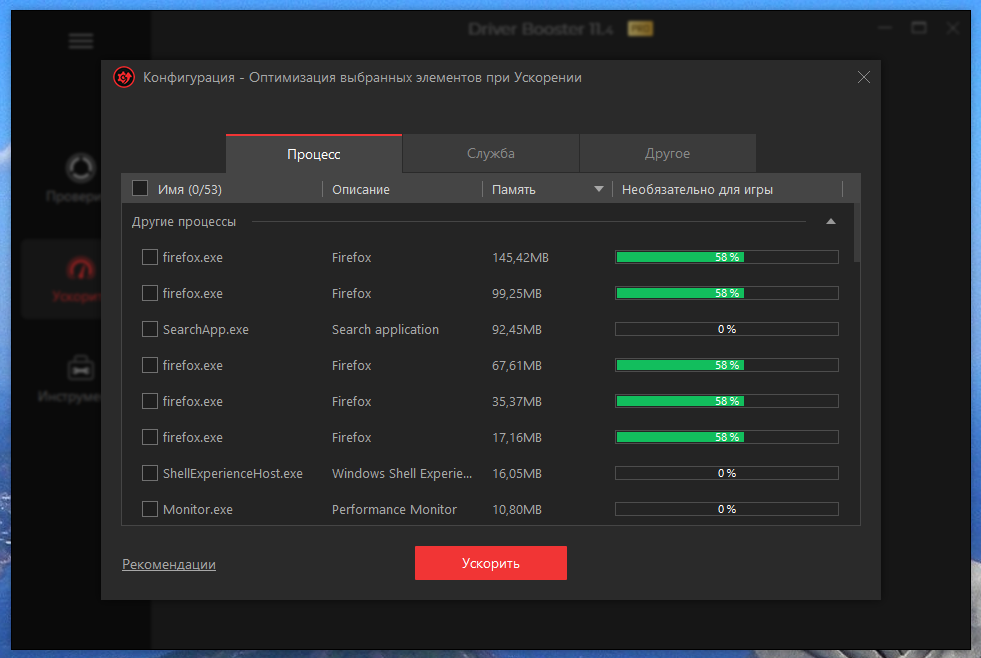Collapse the Другие процессы group arrow

(x=831, y=221)
